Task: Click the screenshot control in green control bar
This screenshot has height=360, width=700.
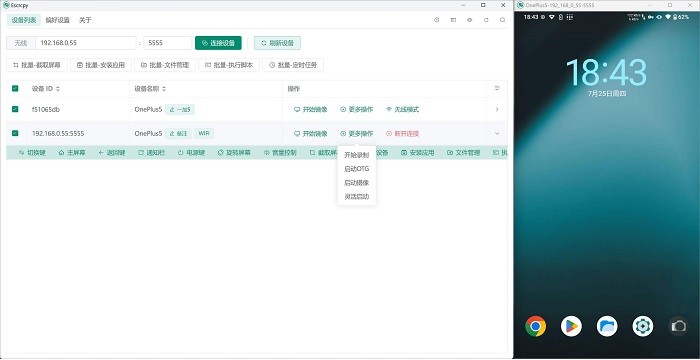Action: point(323,153)
